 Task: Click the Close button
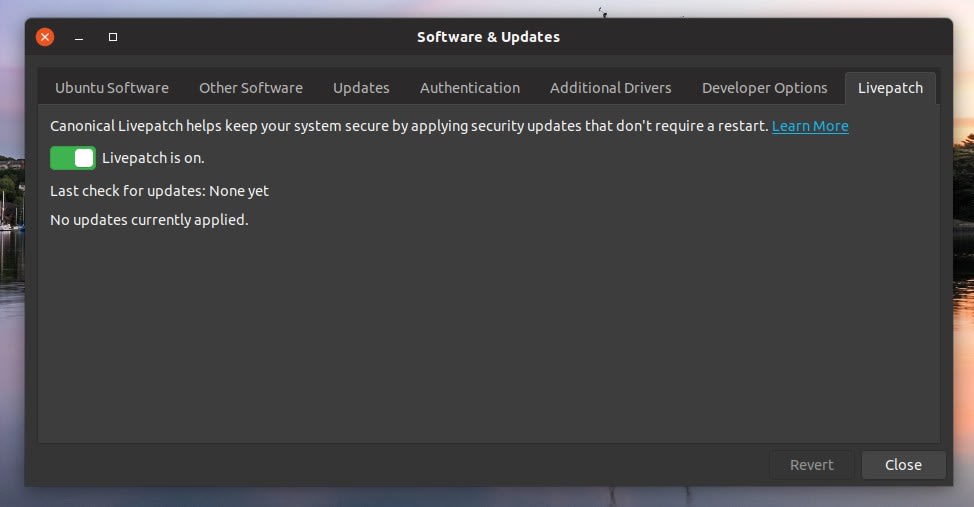[903, 465]
